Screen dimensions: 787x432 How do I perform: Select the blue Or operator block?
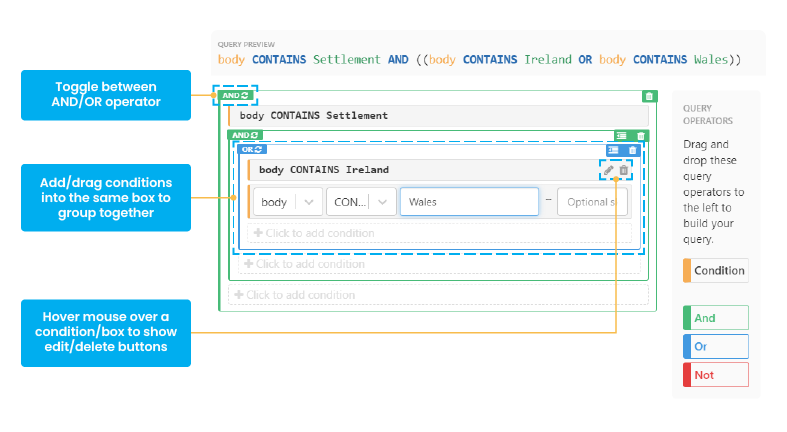pyautogui.click(x=715, y=346)
